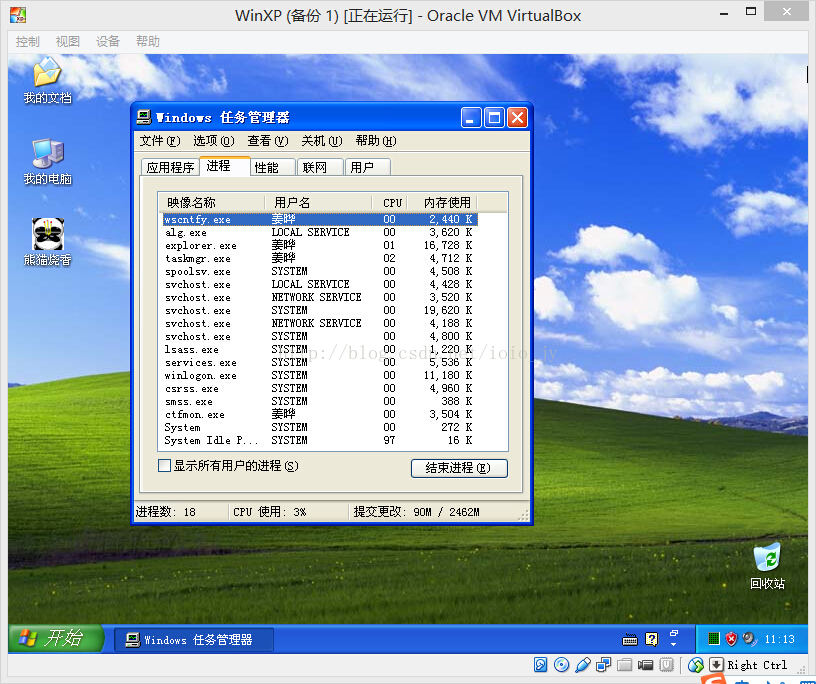Screen dimensions: 816x684
Task: Select services.exe process row
Action: pyautogui.click(x=318, y=362)
